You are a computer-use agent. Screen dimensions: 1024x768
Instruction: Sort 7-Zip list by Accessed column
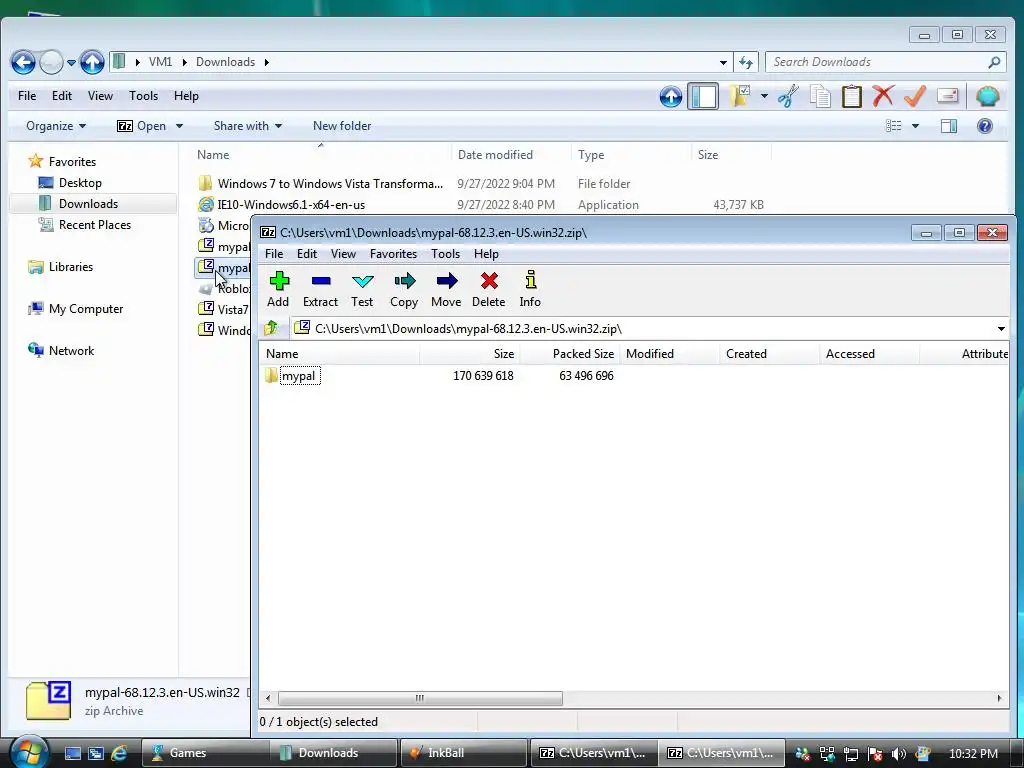870,353
